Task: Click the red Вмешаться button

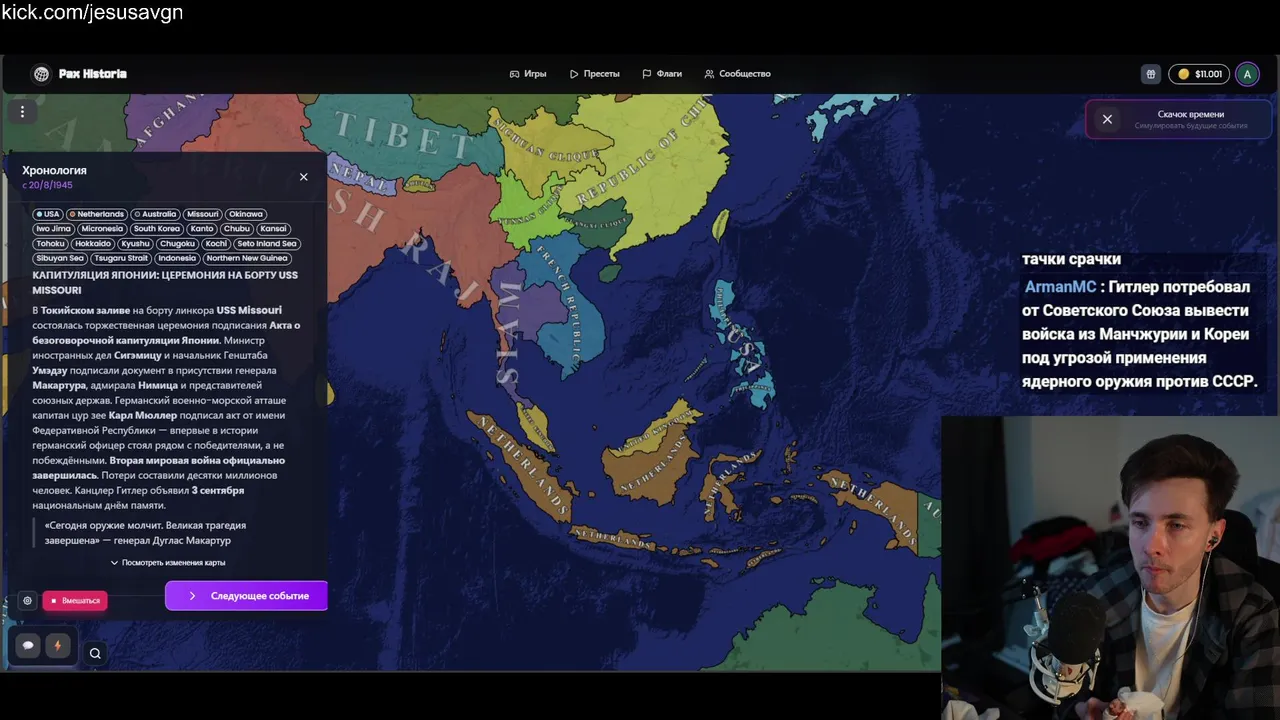Action: pos(75,601)
